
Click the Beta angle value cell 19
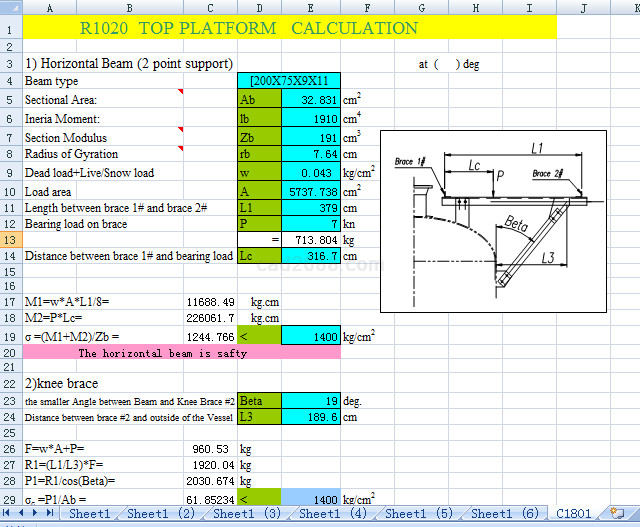coord(311,401)
